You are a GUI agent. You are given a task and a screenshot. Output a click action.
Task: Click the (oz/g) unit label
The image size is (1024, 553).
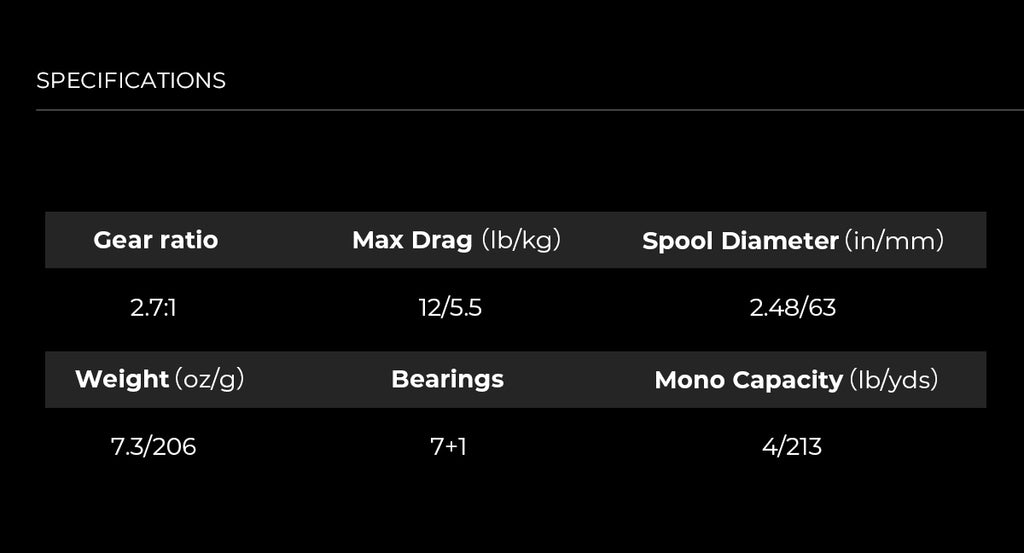coord(209,379)
